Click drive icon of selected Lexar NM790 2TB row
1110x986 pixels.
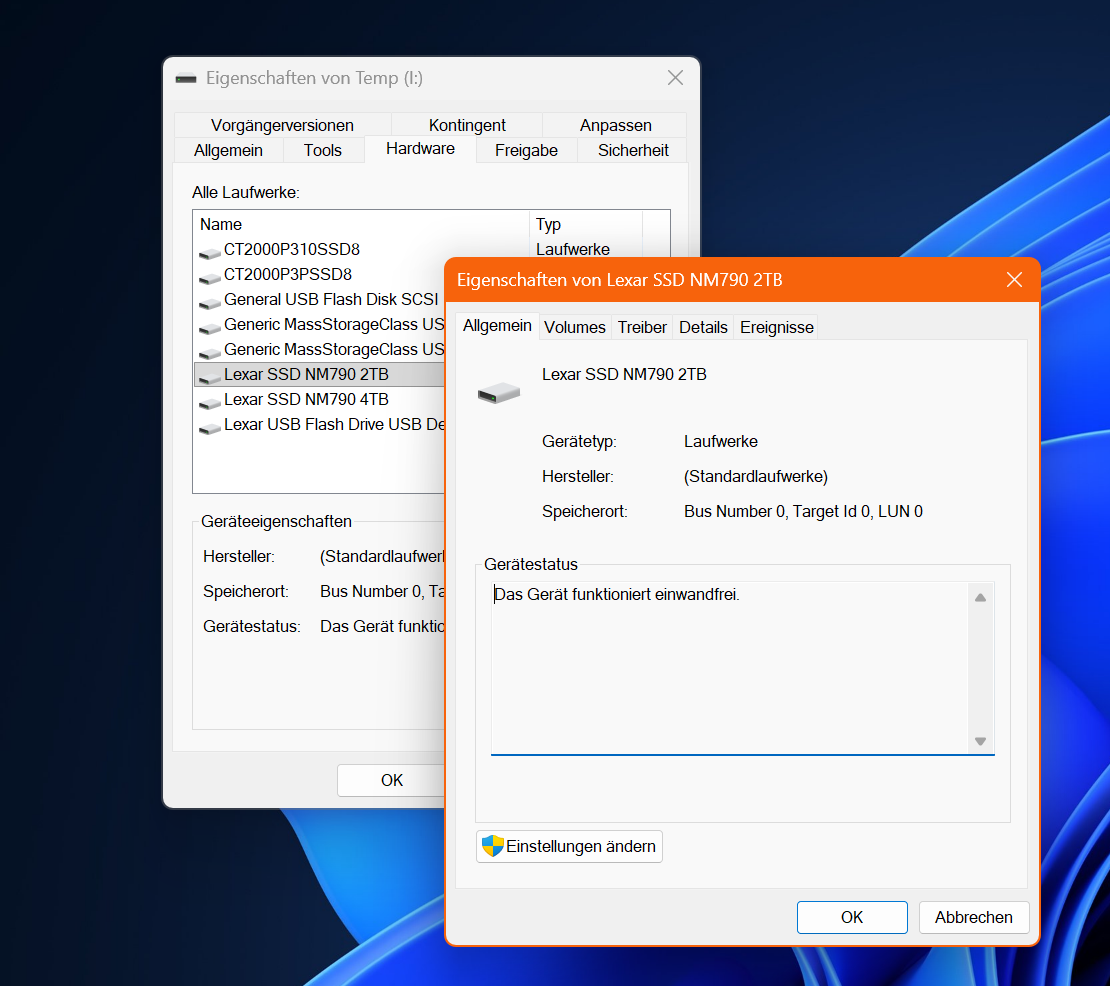click(x=210, y=377)
